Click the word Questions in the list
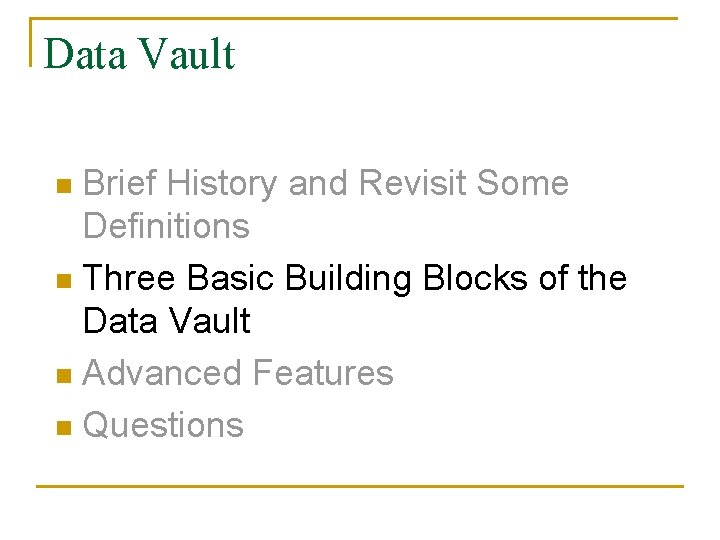Screen dimensions: 720x540 pyautogui.click(x=163, y=425)
